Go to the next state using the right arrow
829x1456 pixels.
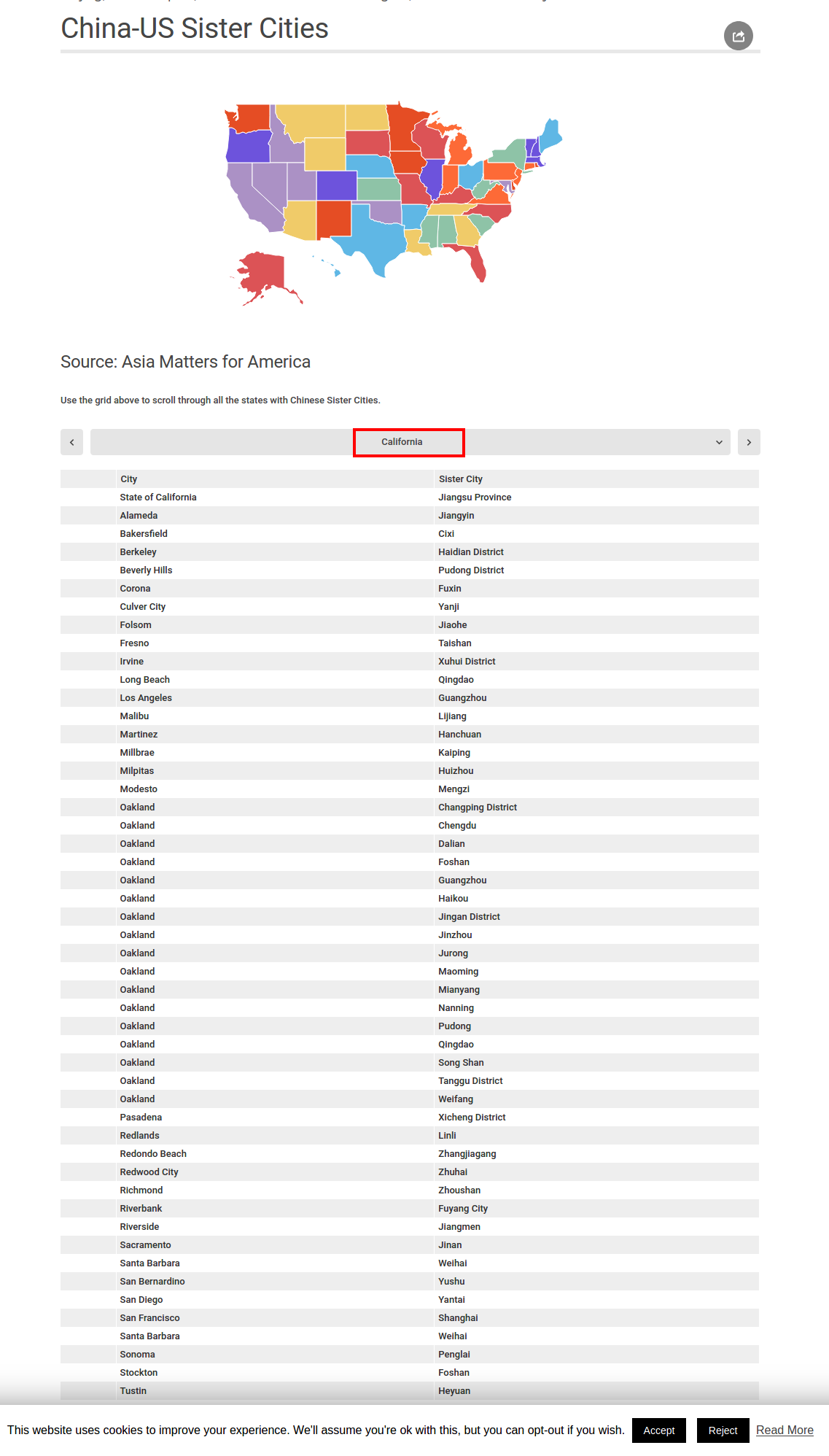(749, 442)
